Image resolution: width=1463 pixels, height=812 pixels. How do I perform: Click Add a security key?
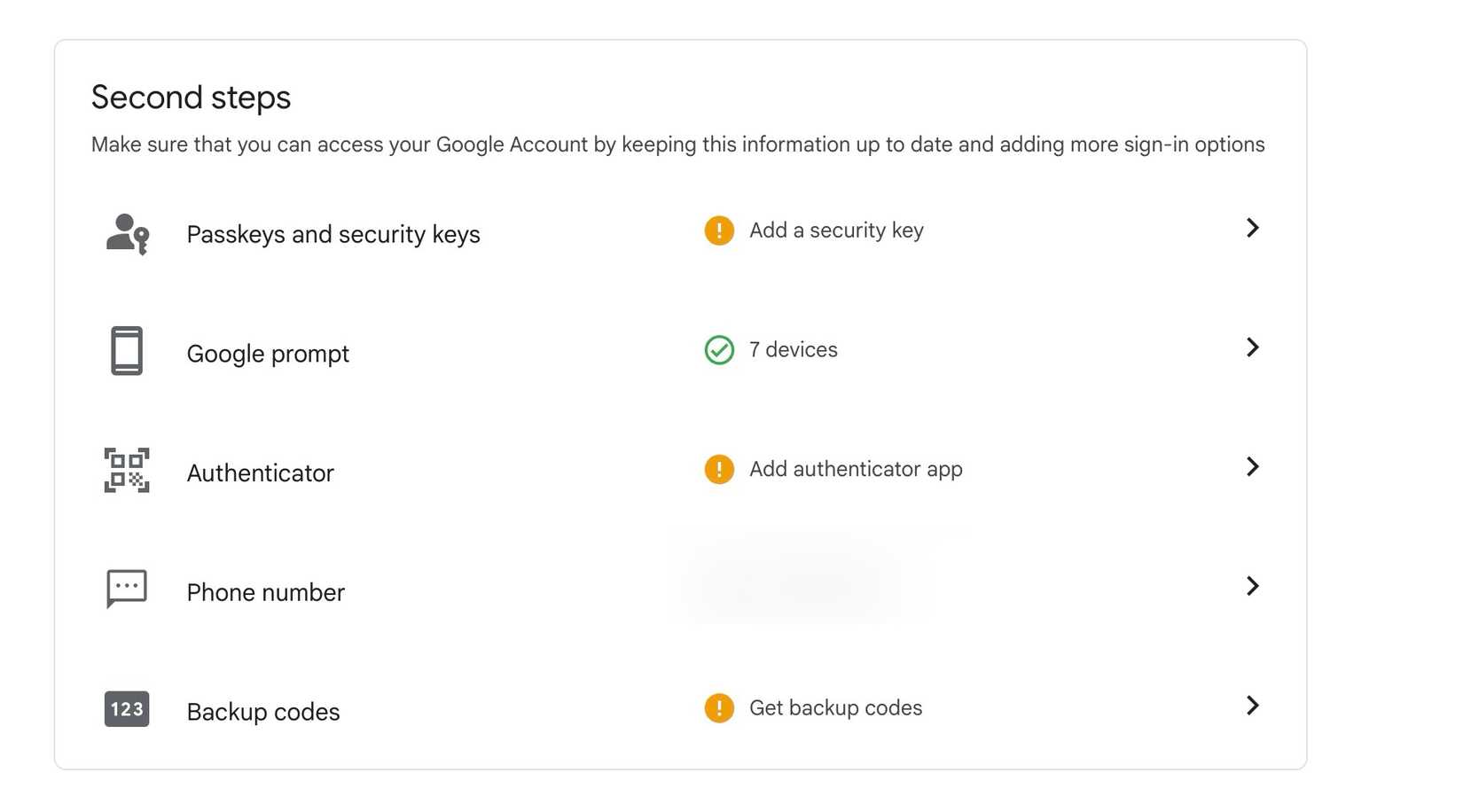click(x=837, y=230)
